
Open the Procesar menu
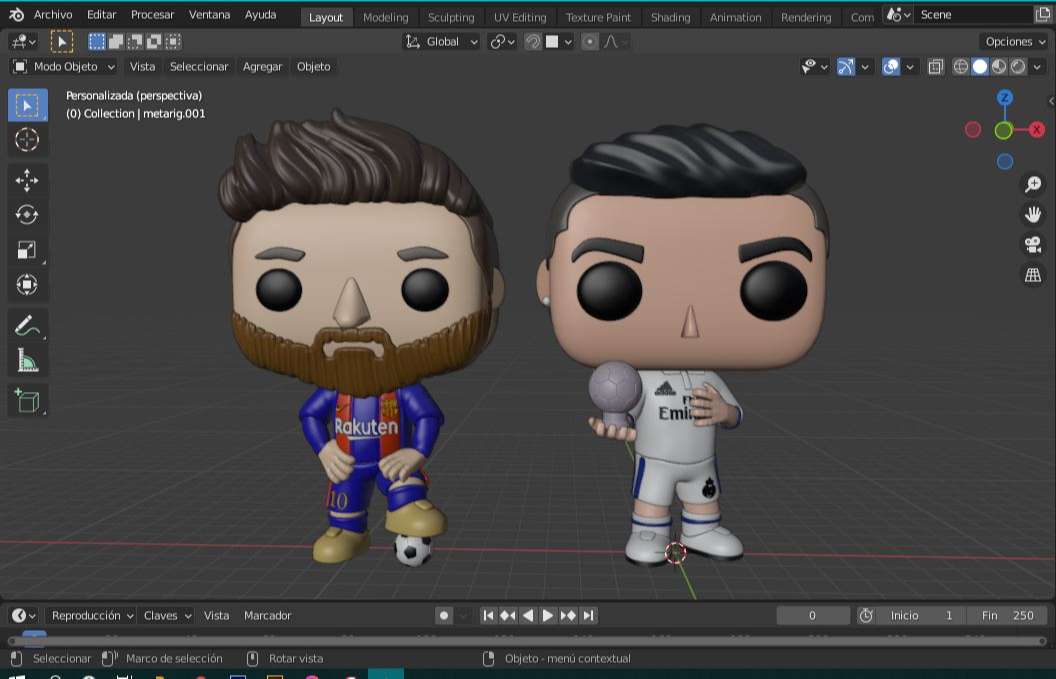[152, 15]
